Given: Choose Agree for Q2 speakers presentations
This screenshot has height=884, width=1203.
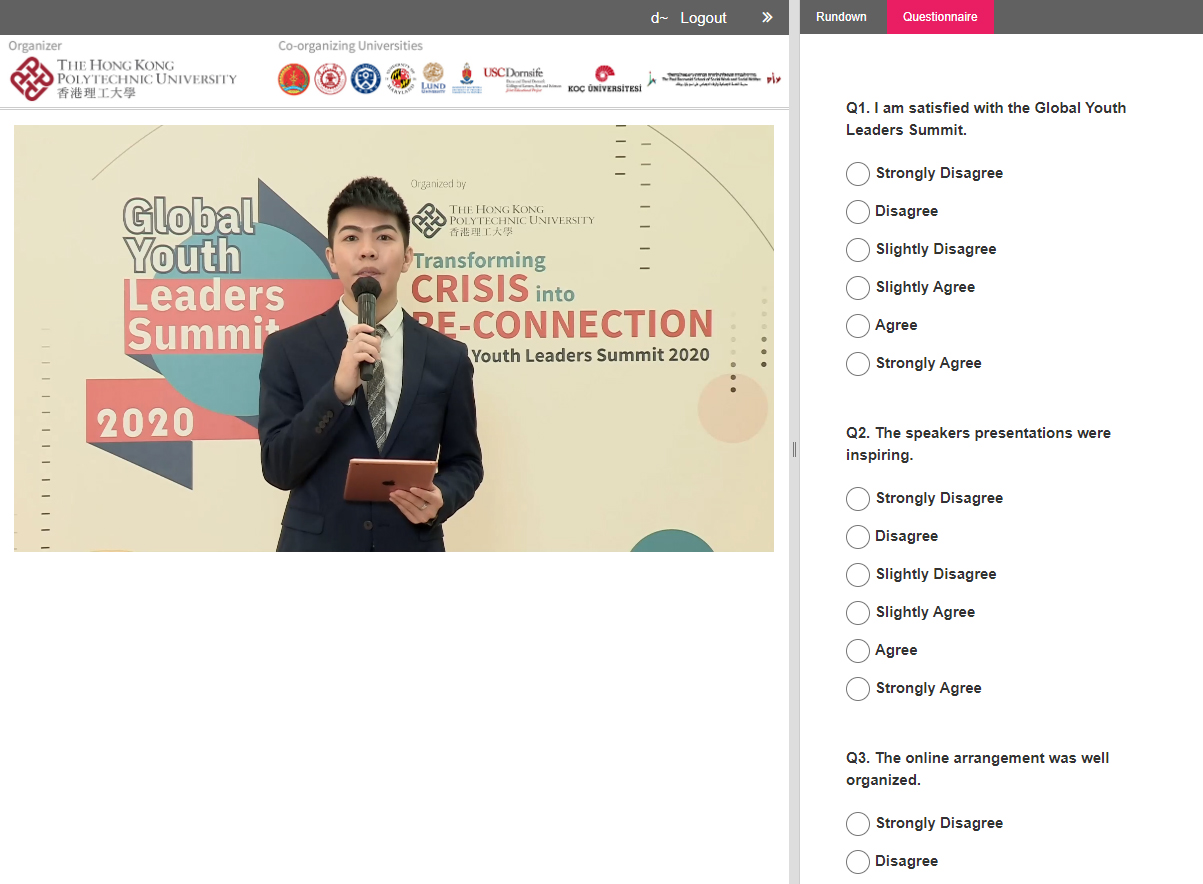Looking at the screenshot, I should coord(858,651).
